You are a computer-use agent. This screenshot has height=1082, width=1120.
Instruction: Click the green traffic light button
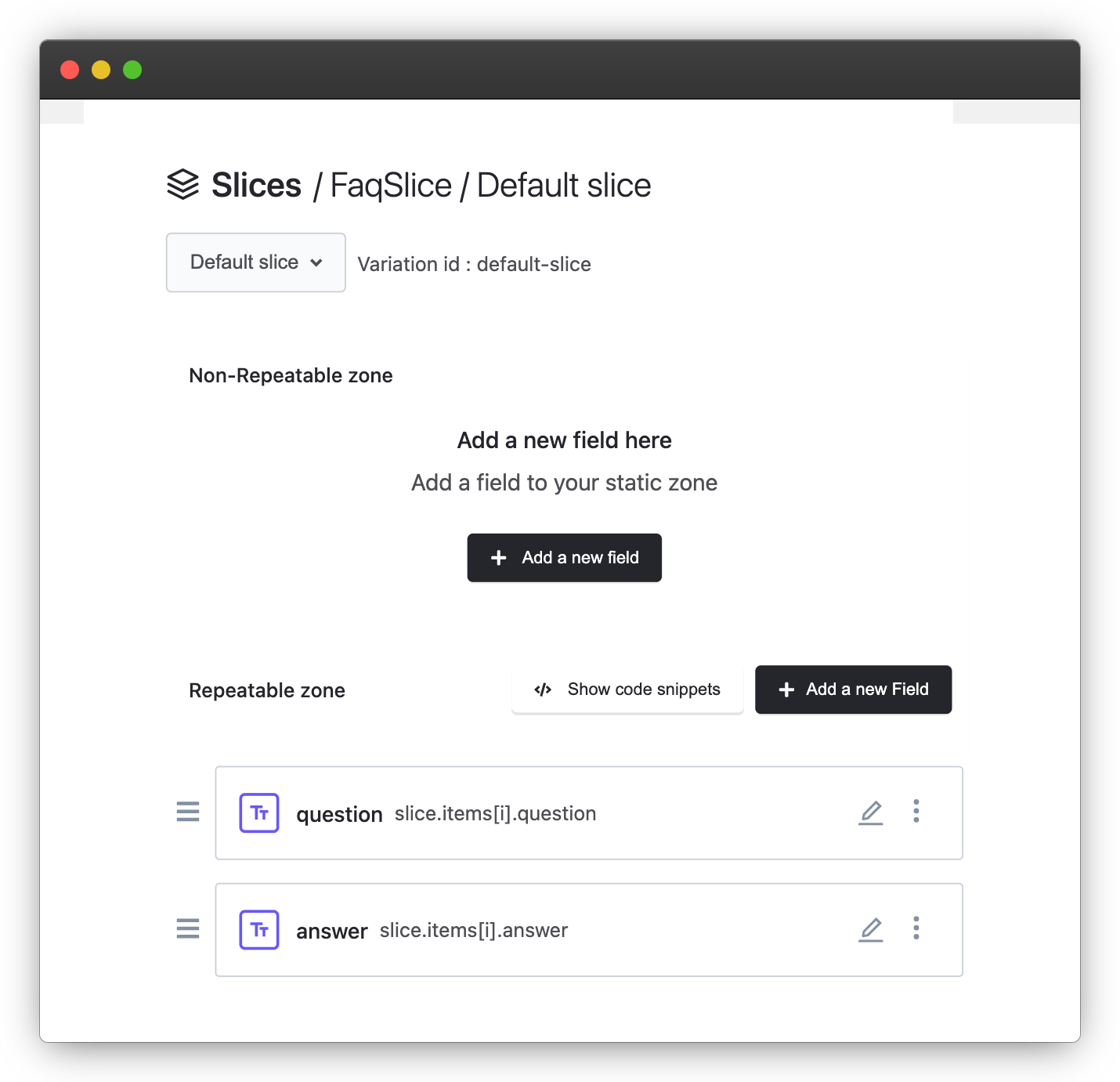tap(132, 70)
